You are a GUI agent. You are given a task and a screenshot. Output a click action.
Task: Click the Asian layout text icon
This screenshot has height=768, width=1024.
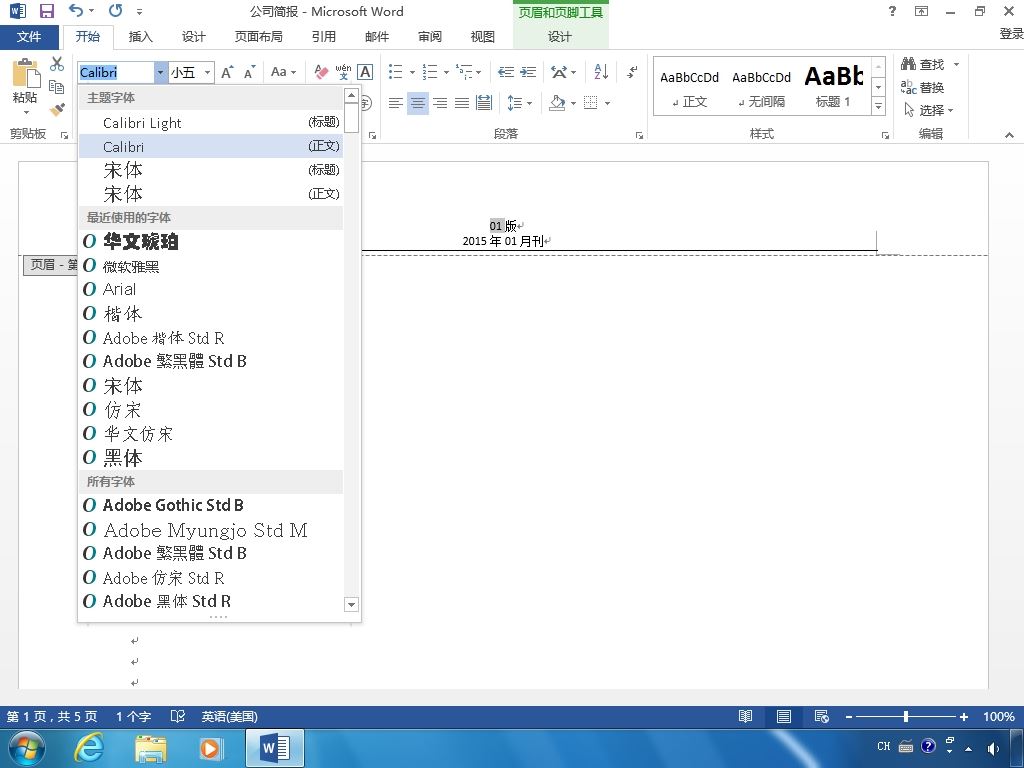pos(559,71)
